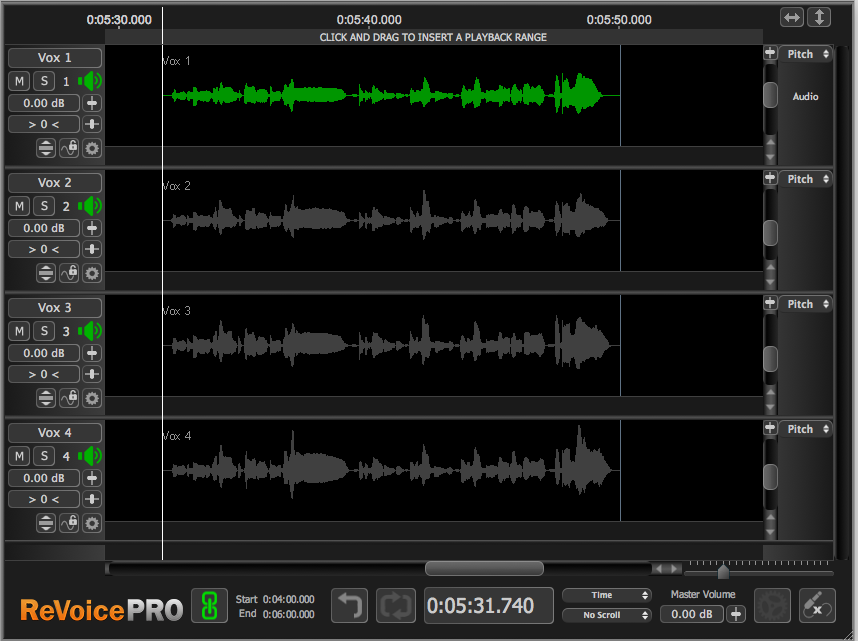Click the track height icon on Vox 3

[46, 398]
